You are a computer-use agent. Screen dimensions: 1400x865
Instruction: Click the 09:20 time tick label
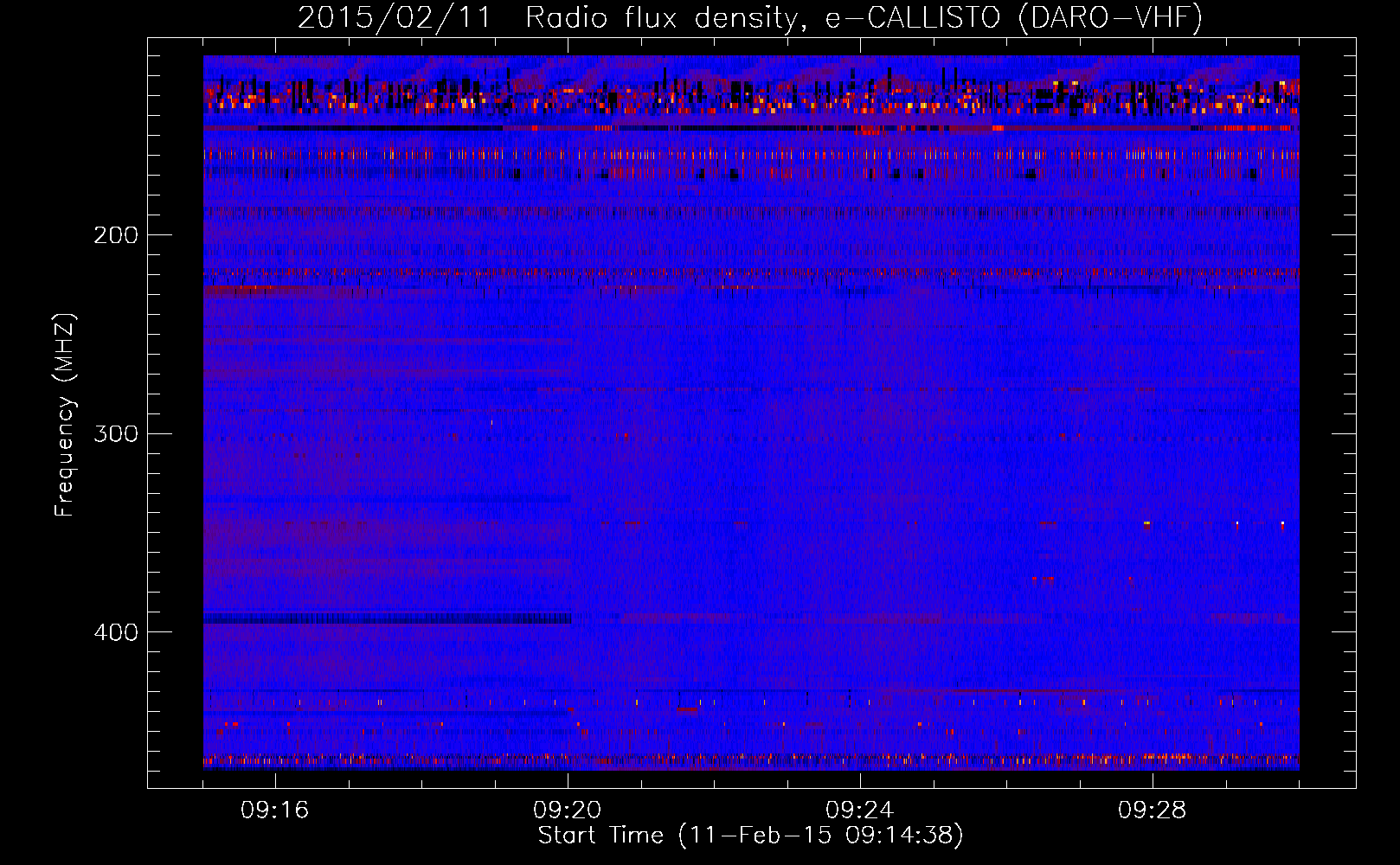[x=567, y=811]
